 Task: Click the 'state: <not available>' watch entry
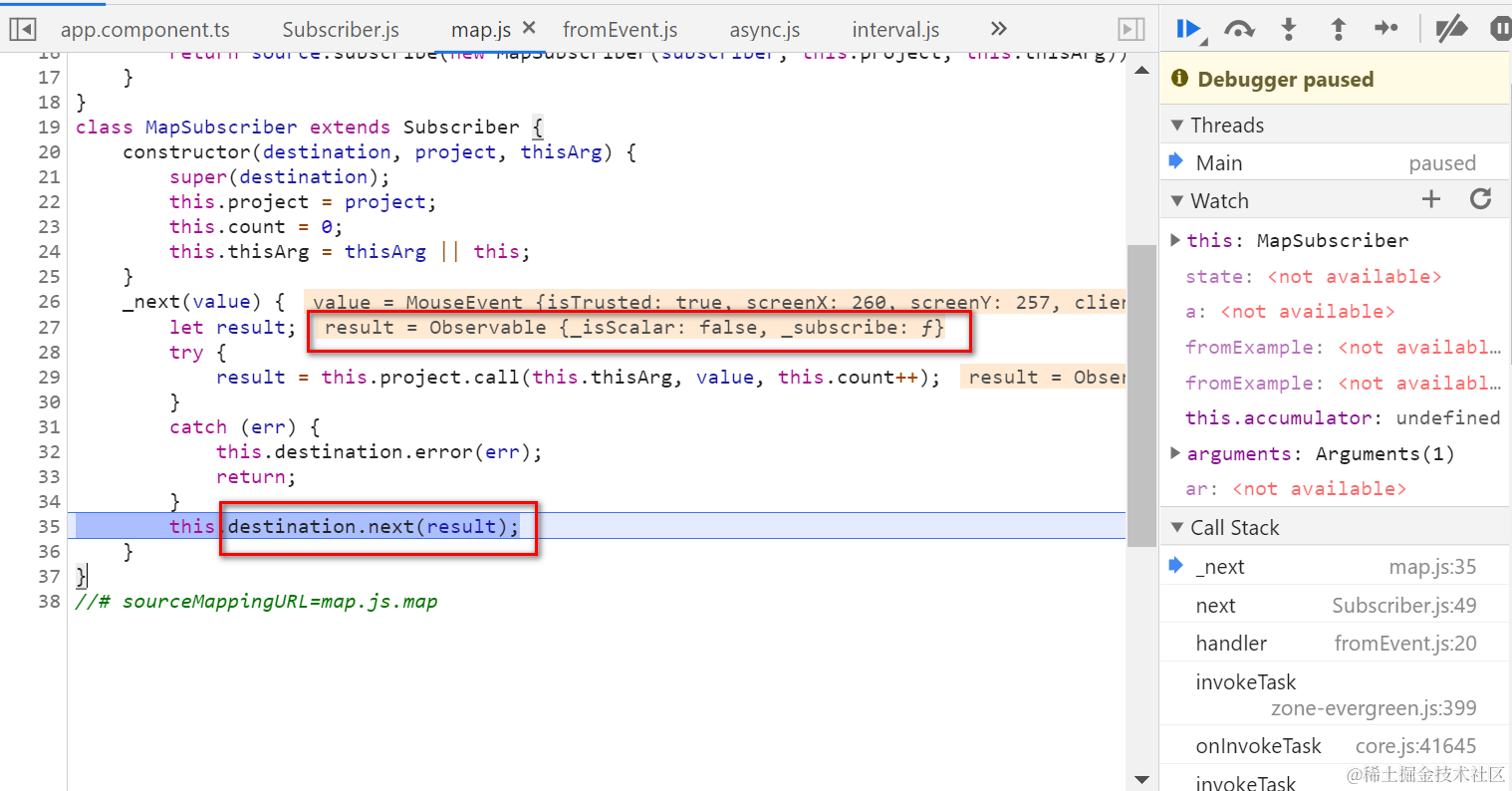(x=1313, y=276)
